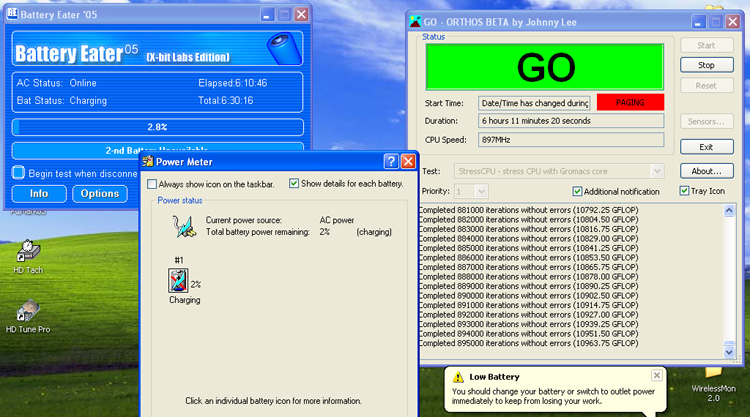The image size is (750, 417).
Task: Click the HD Tune Pro desktop icon
Action: coord(28,316)
